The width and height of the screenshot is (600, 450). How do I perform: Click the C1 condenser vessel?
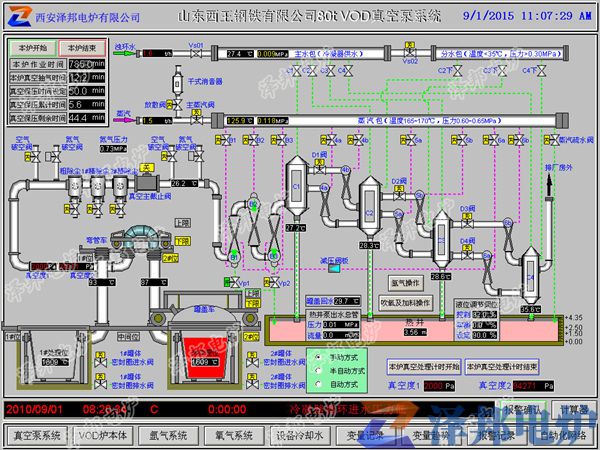click(x=296, y=190)
